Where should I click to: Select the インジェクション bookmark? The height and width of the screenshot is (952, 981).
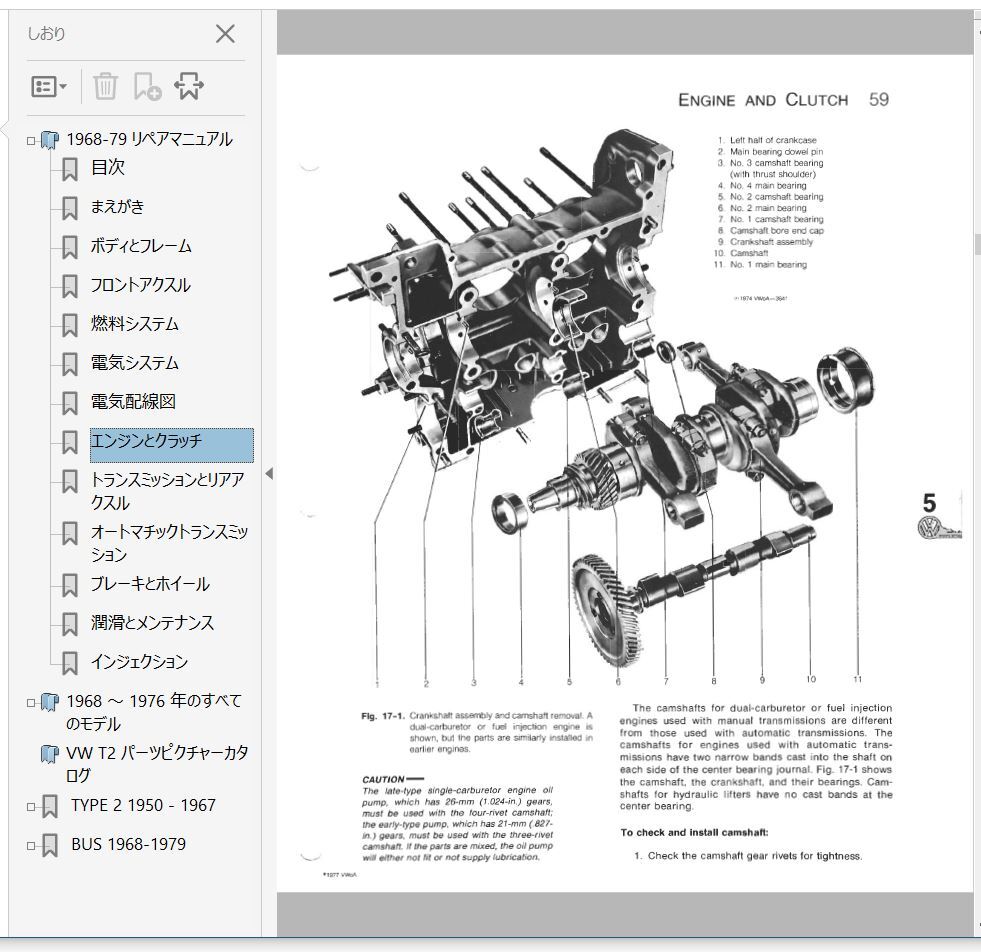[x=139, y=661]
